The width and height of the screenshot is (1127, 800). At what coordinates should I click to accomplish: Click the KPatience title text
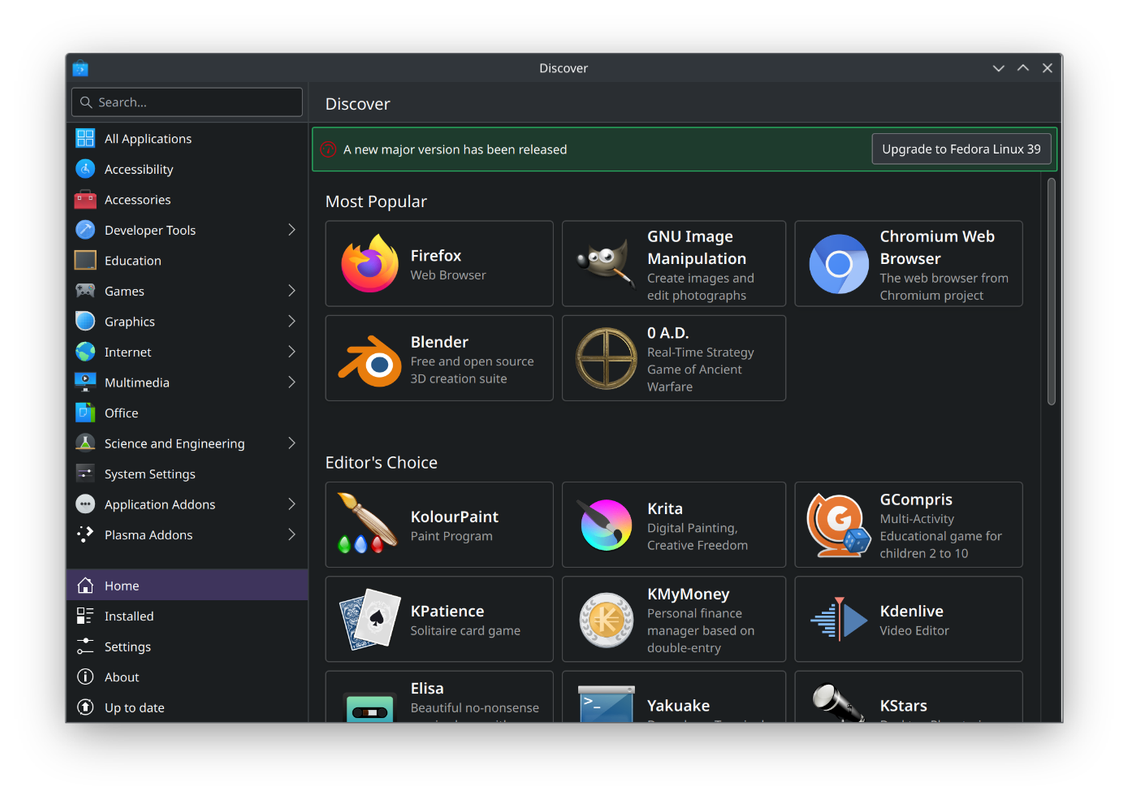(x=447, y=611)
